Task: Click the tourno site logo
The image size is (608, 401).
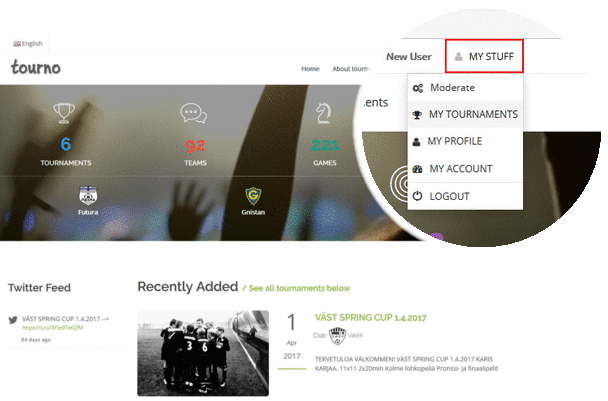Action: point(36,67)
